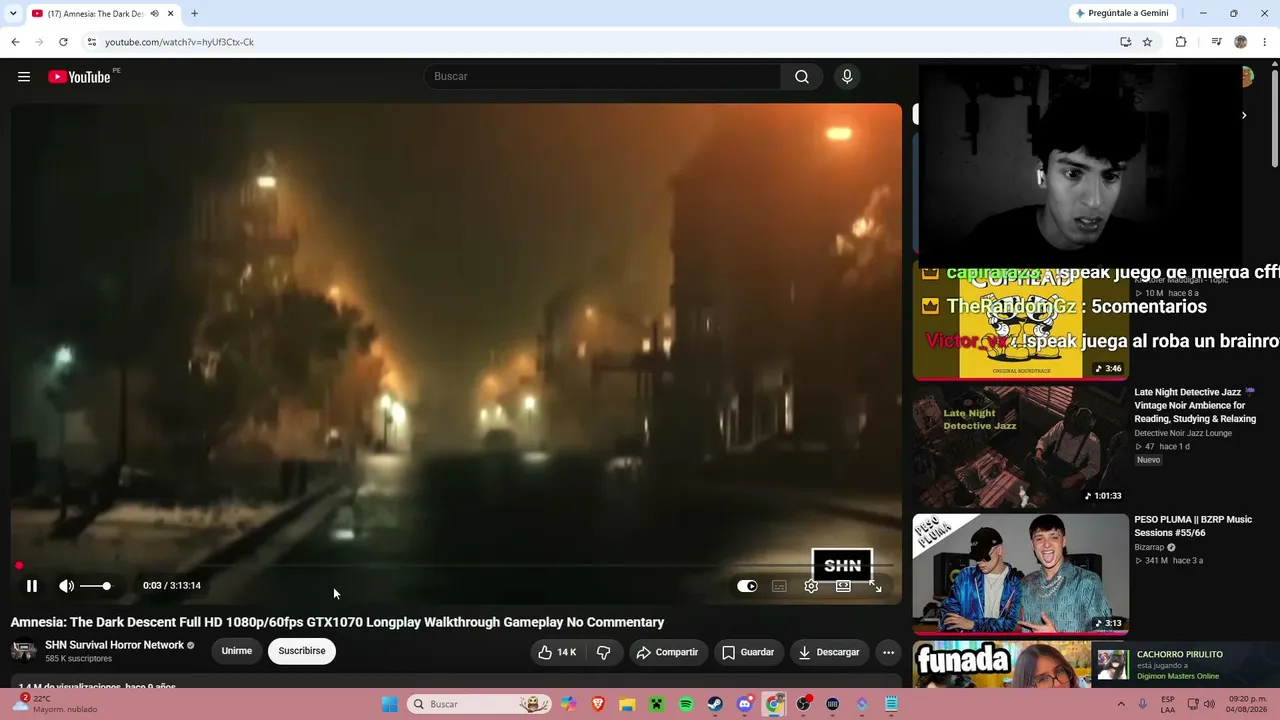View site information icon in address bar

click(x=92, y=42)
